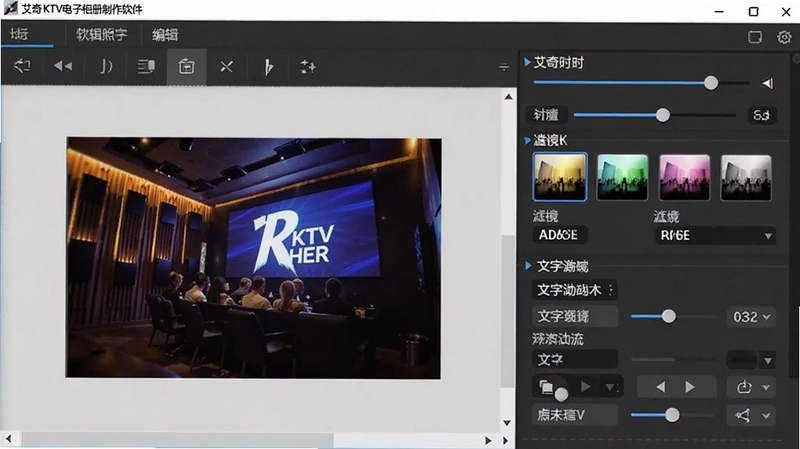Viewport: 800px width, 449px height.
Task: Click the flag marker toolbar icon
Action: tap(268, 67)
